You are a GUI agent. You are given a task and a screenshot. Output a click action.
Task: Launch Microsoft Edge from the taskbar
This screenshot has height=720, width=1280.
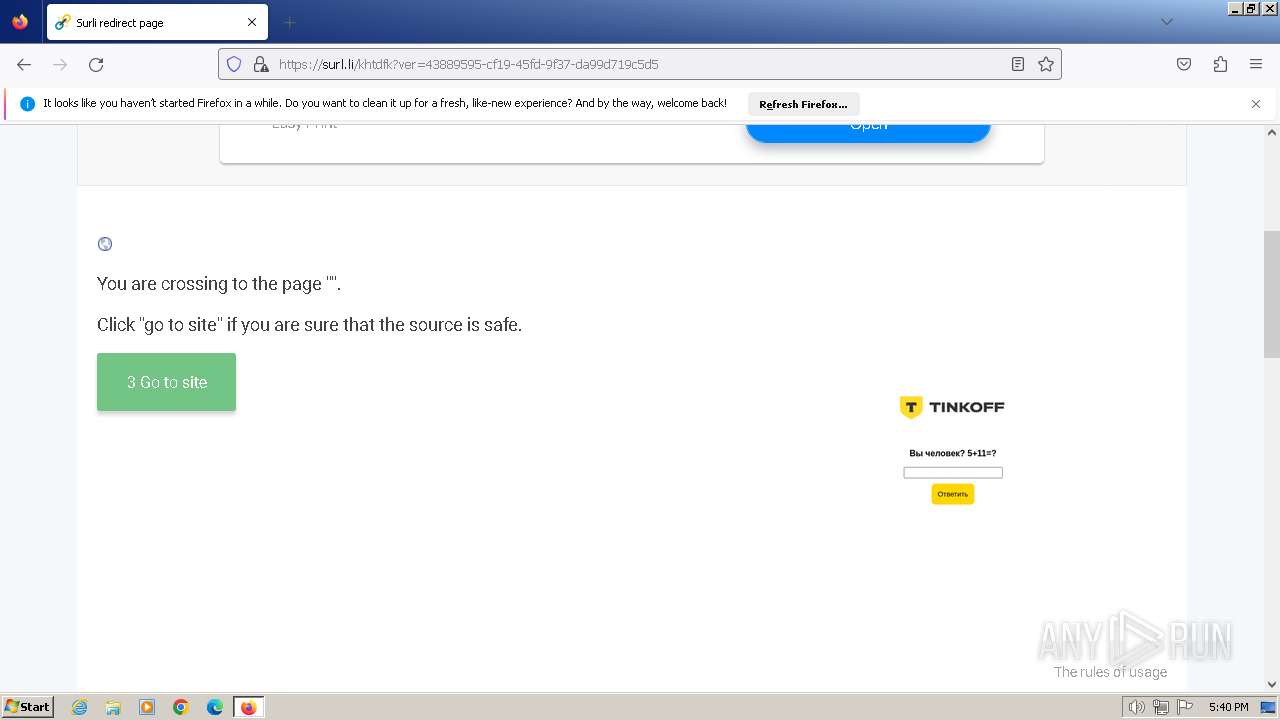215,707
